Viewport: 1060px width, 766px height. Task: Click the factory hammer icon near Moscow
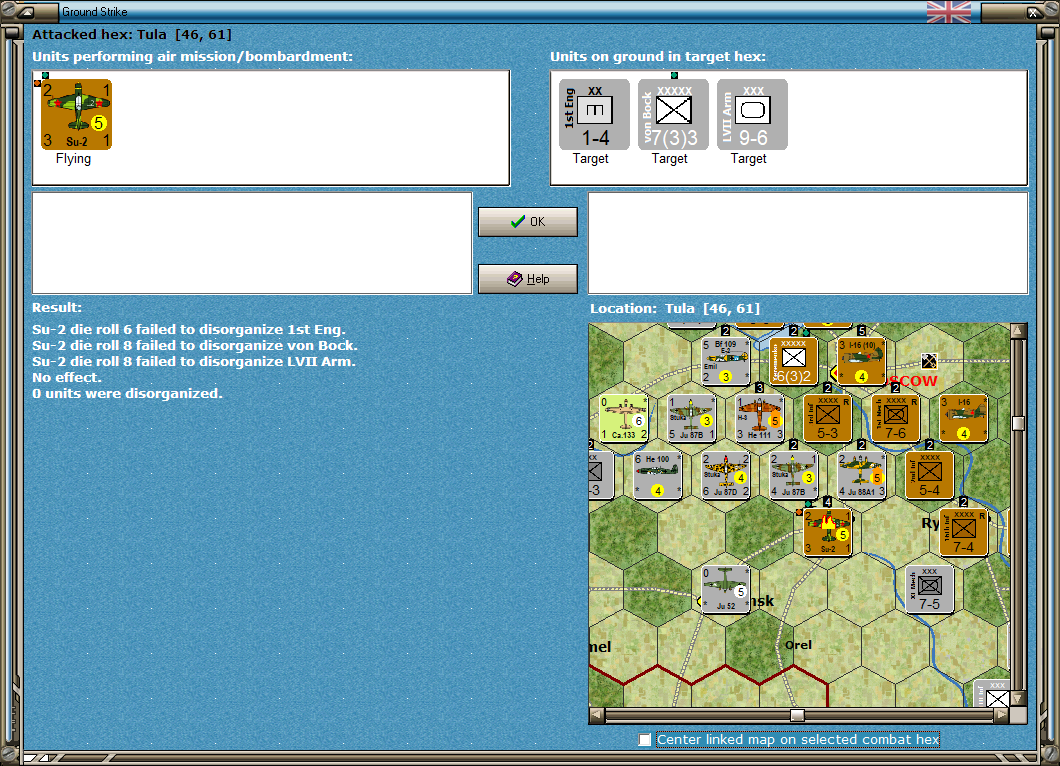pyautogui.click(x=930, y=361)
